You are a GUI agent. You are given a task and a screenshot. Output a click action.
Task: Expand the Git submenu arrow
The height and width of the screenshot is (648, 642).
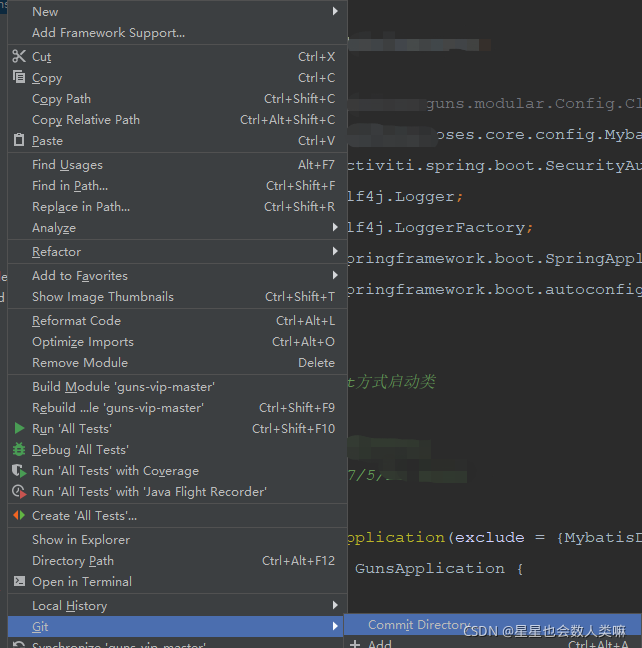(x=335, y=626)
